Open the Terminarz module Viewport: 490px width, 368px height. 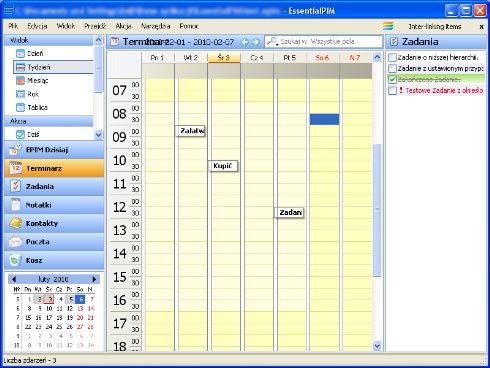tap(54, 168)
